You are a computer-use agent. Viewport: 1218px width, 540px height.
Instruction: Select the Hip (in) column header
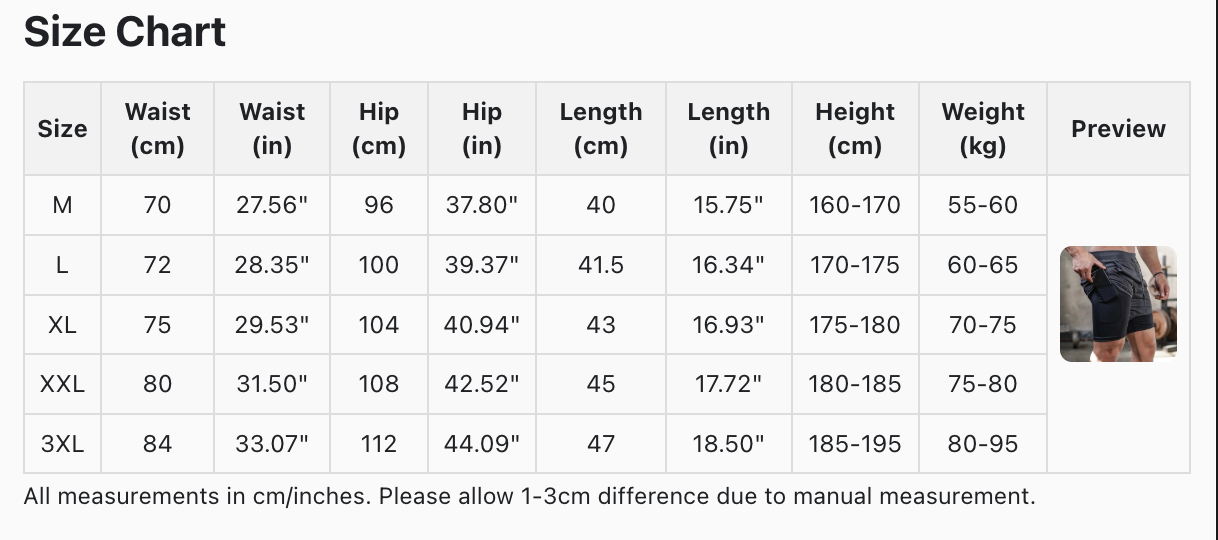pyautogui.click(x=481, y=129)
